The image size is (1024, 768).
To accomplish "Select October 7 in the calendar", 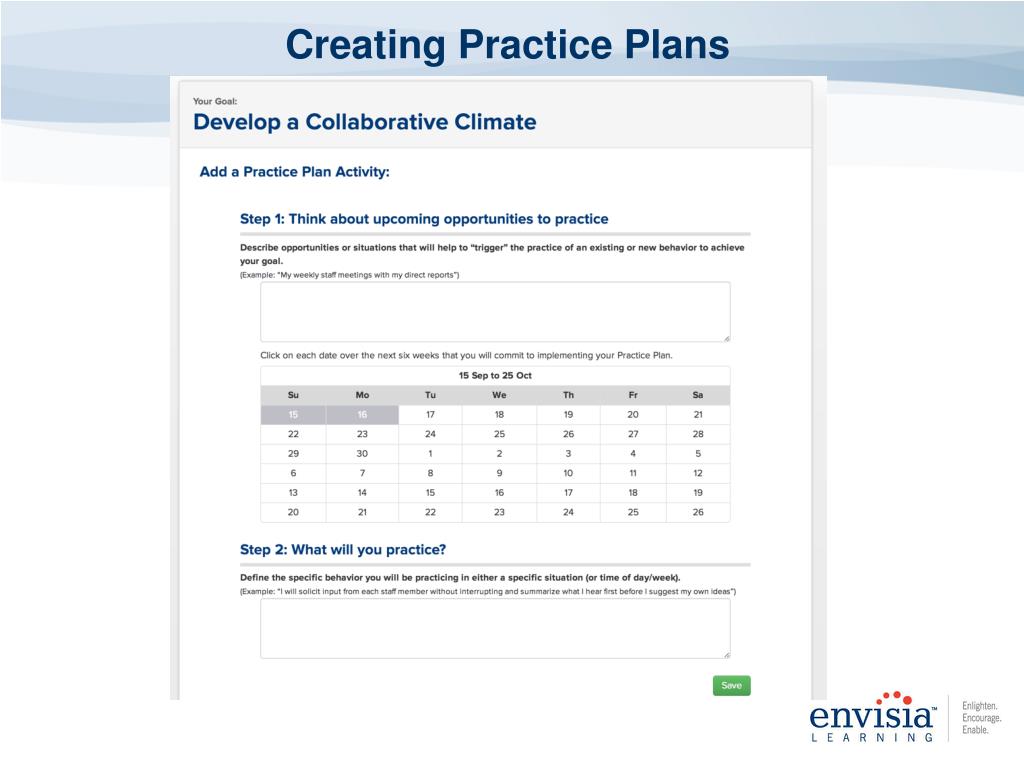I will (x=362, y=473).
